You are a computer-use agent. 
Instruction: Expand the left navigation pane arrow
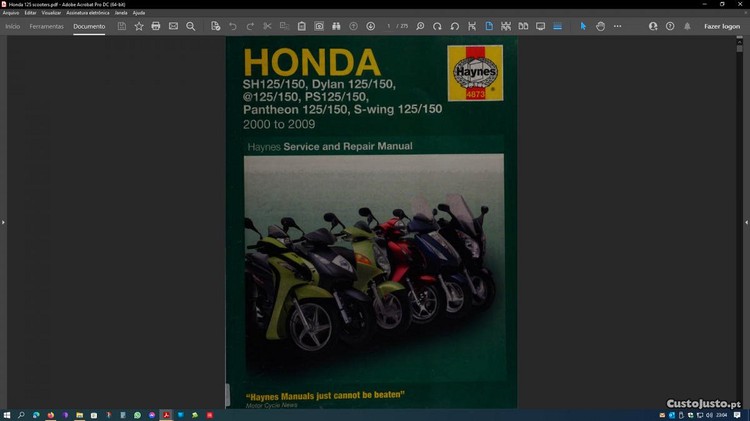[3, 222]
